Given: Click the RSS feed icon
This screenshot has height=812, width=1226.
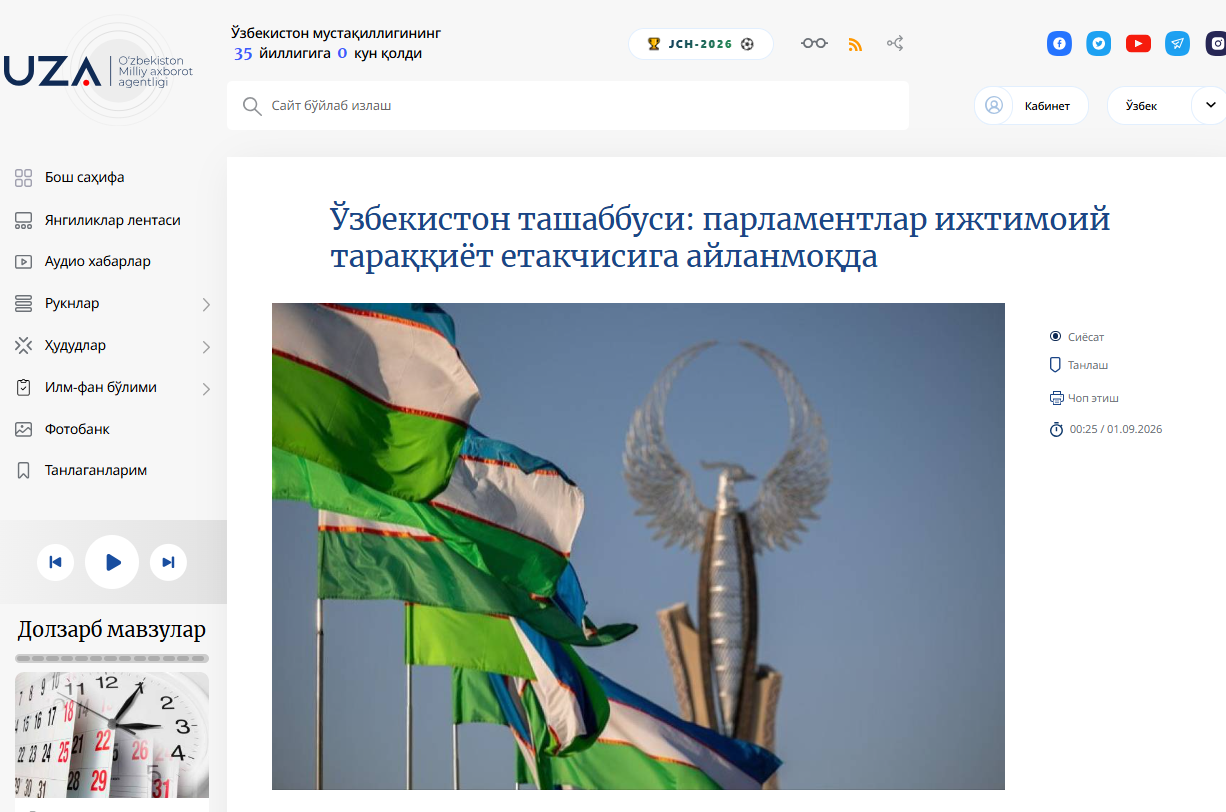Looking at the screenshot, I should click(x=855, y=44).
